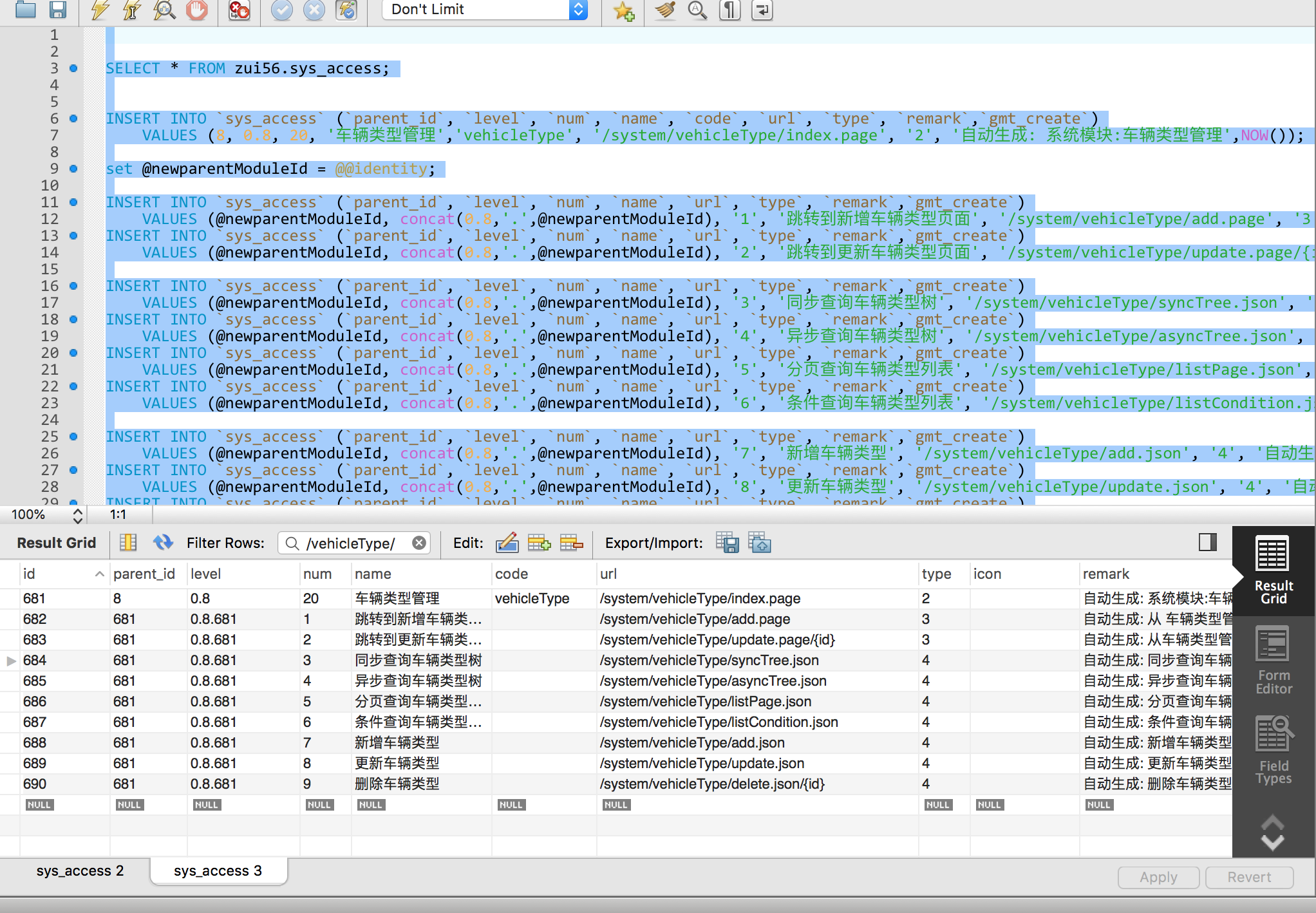The height and width of the screenshot is (913, 1316).
Task: Open the Form Editor view
Action: [x=1274, y=660]
